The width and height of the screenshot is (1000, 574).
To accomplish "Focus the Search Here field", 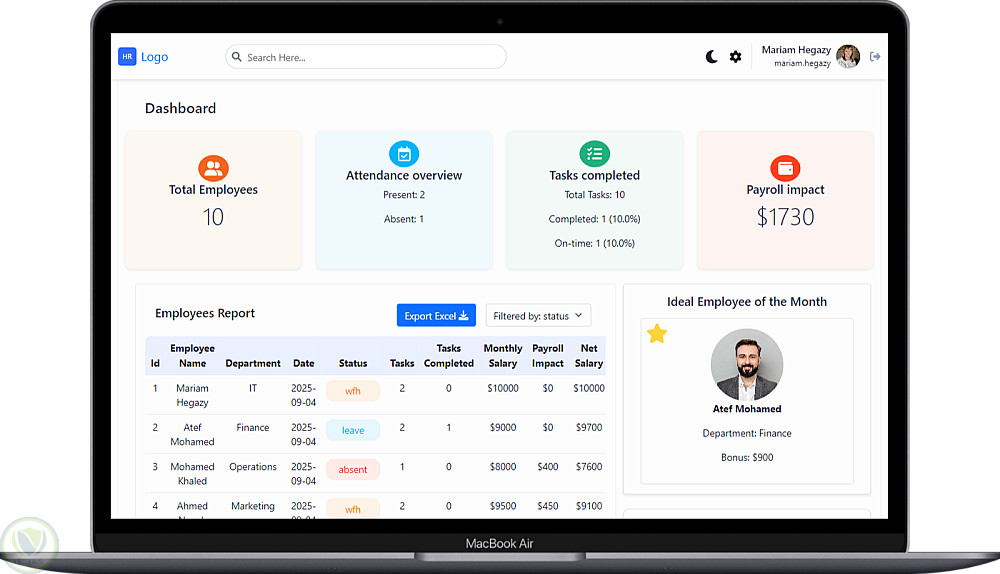I will point(365,57).
